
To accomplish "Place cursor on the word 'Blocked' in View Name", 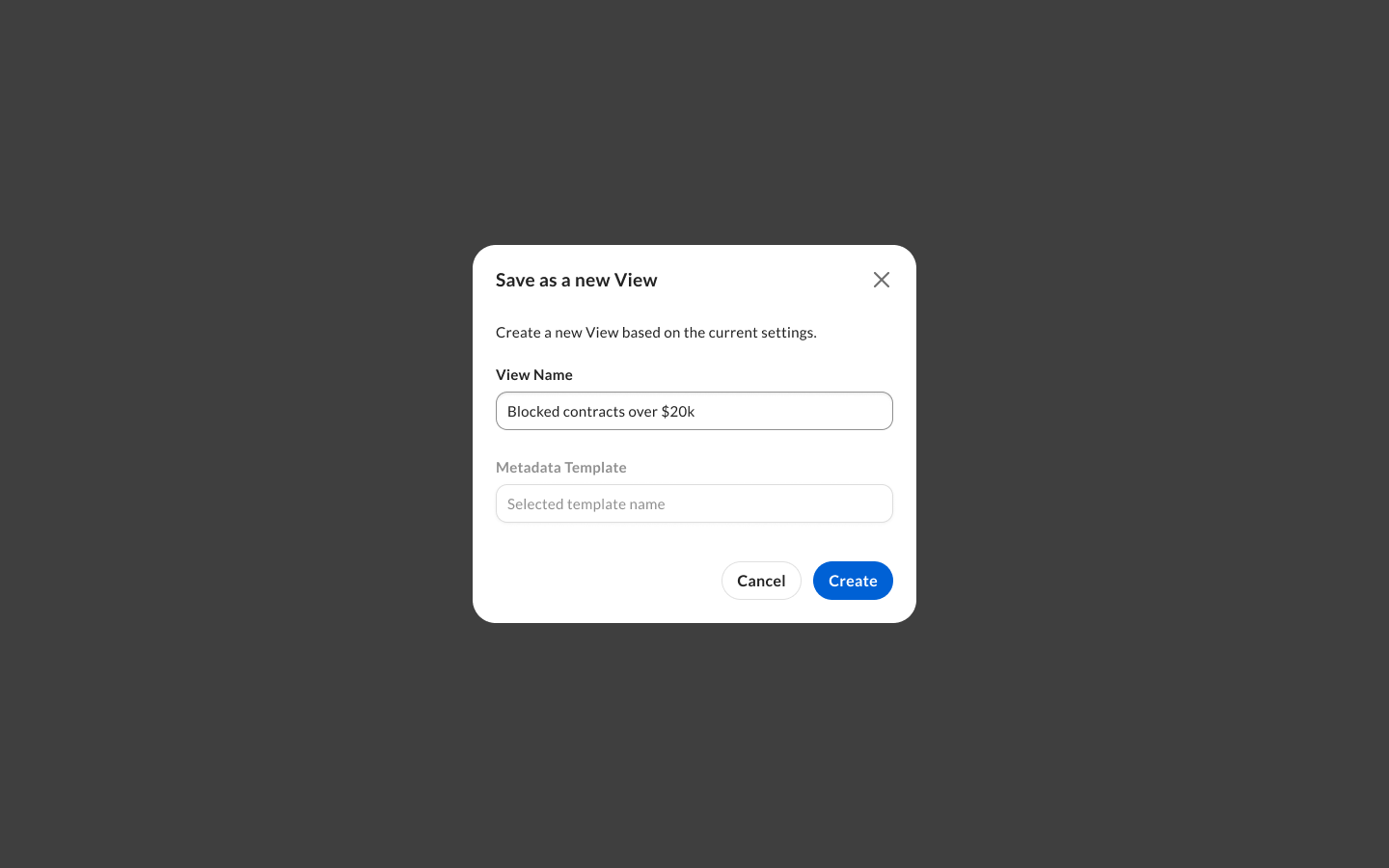I will click(x=532, y=411).
